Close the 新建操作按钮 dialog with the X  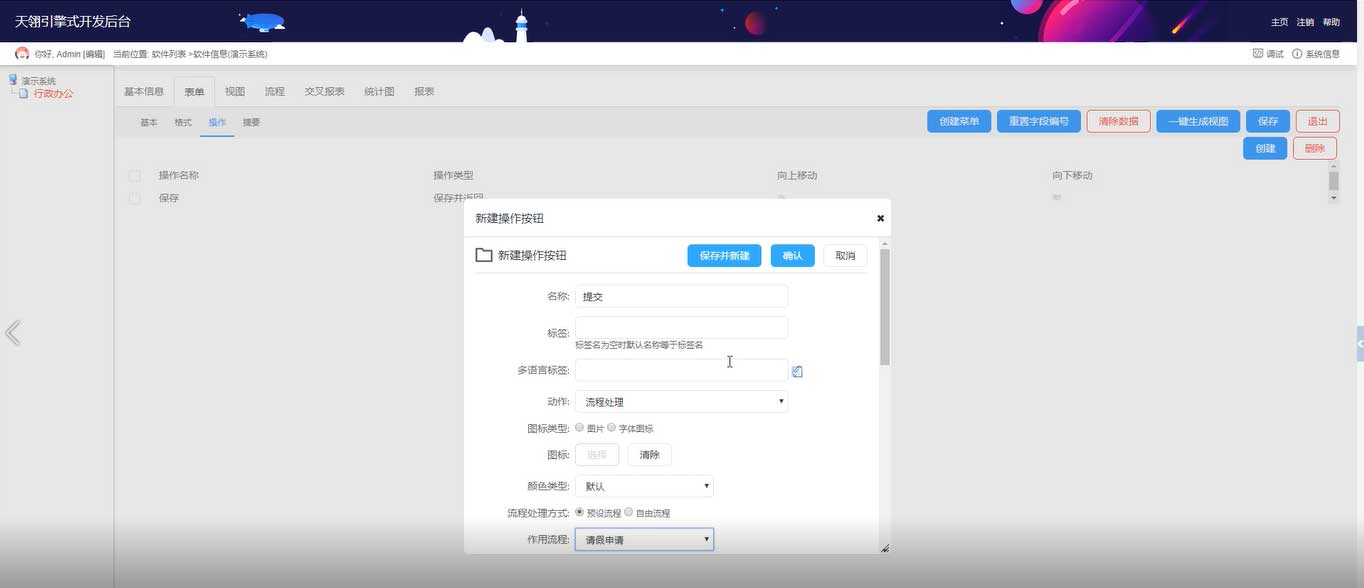point(880,218)
